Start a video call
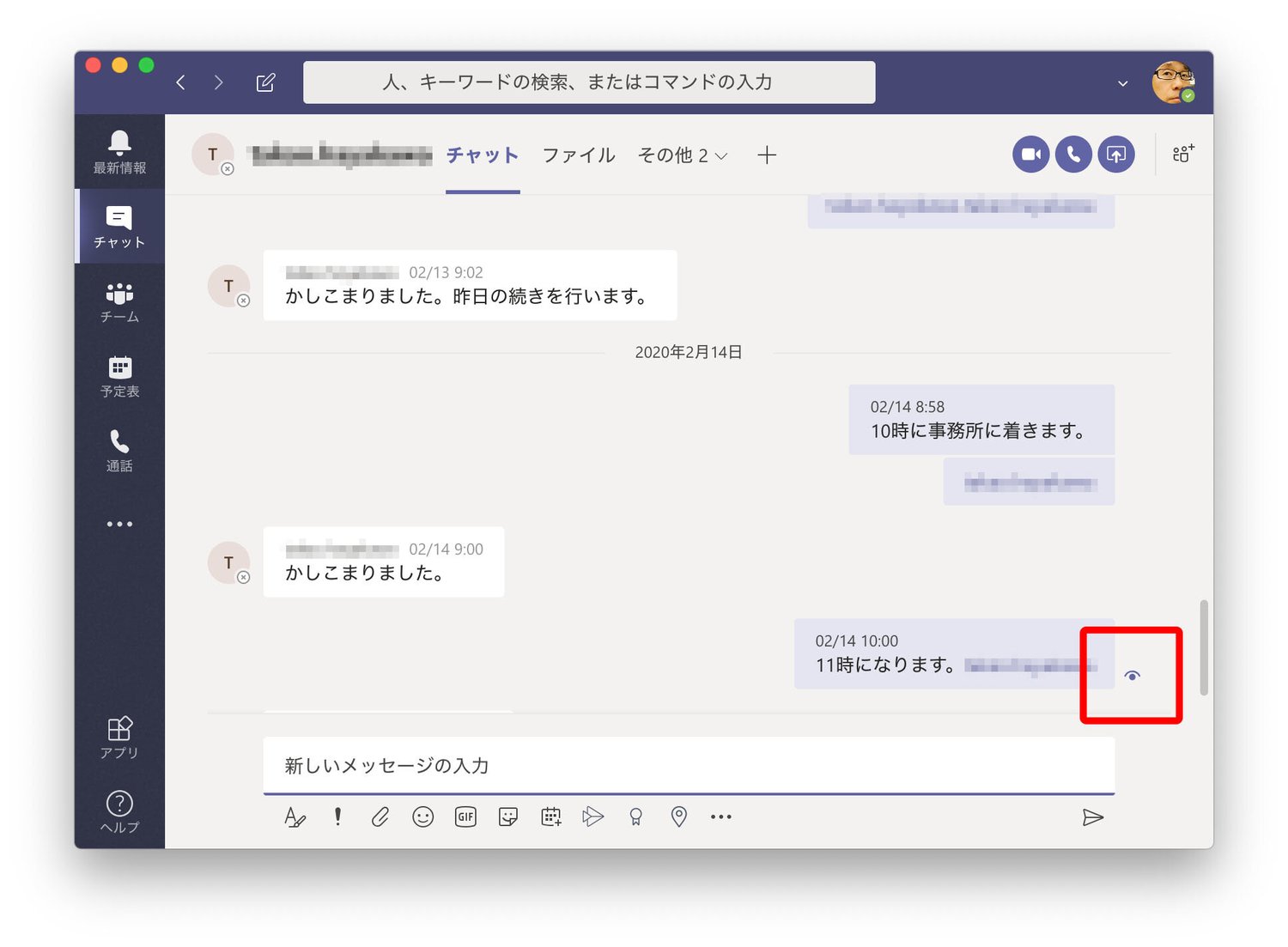The image size is (1288, 947). click(1030, 155)
